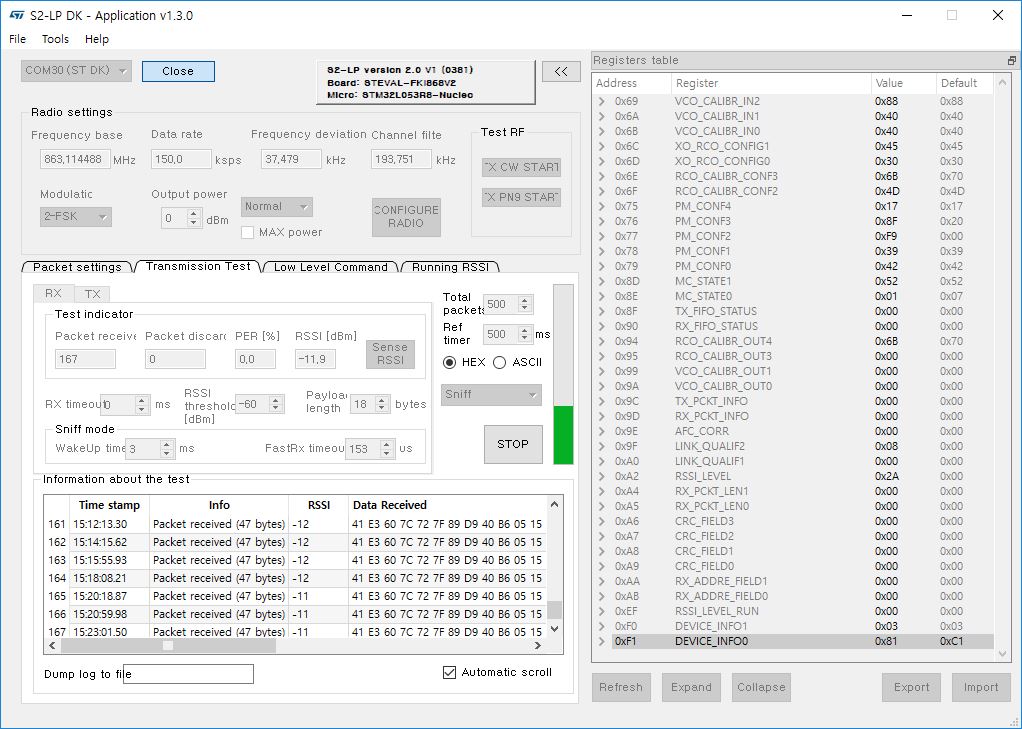Image resolution: width=1022 pixels, height=729 pixels.
Task: Switch to the Low Level Command tab
Action: [330, 267]
